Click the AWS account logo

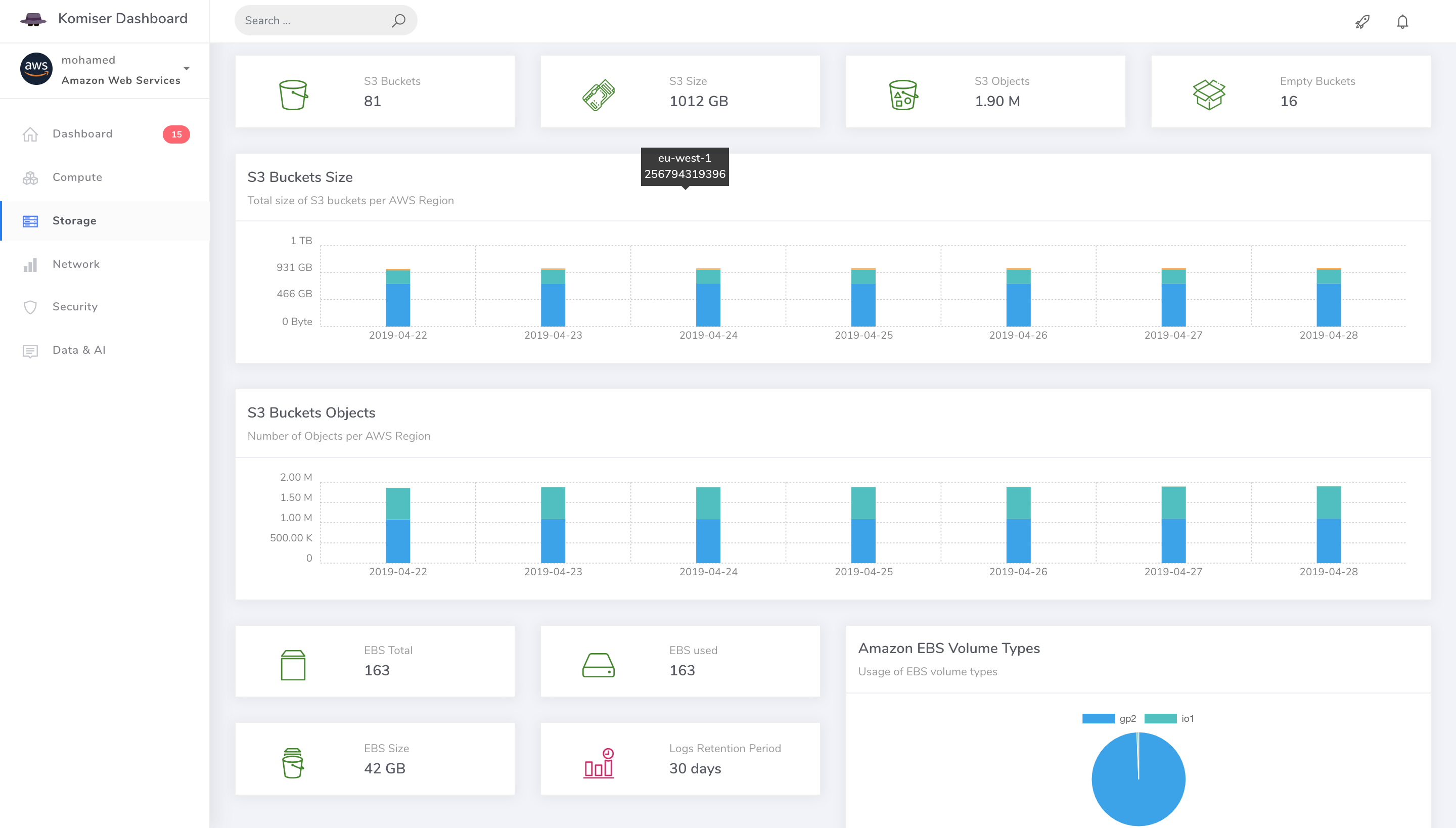click(x=36, y=69)
